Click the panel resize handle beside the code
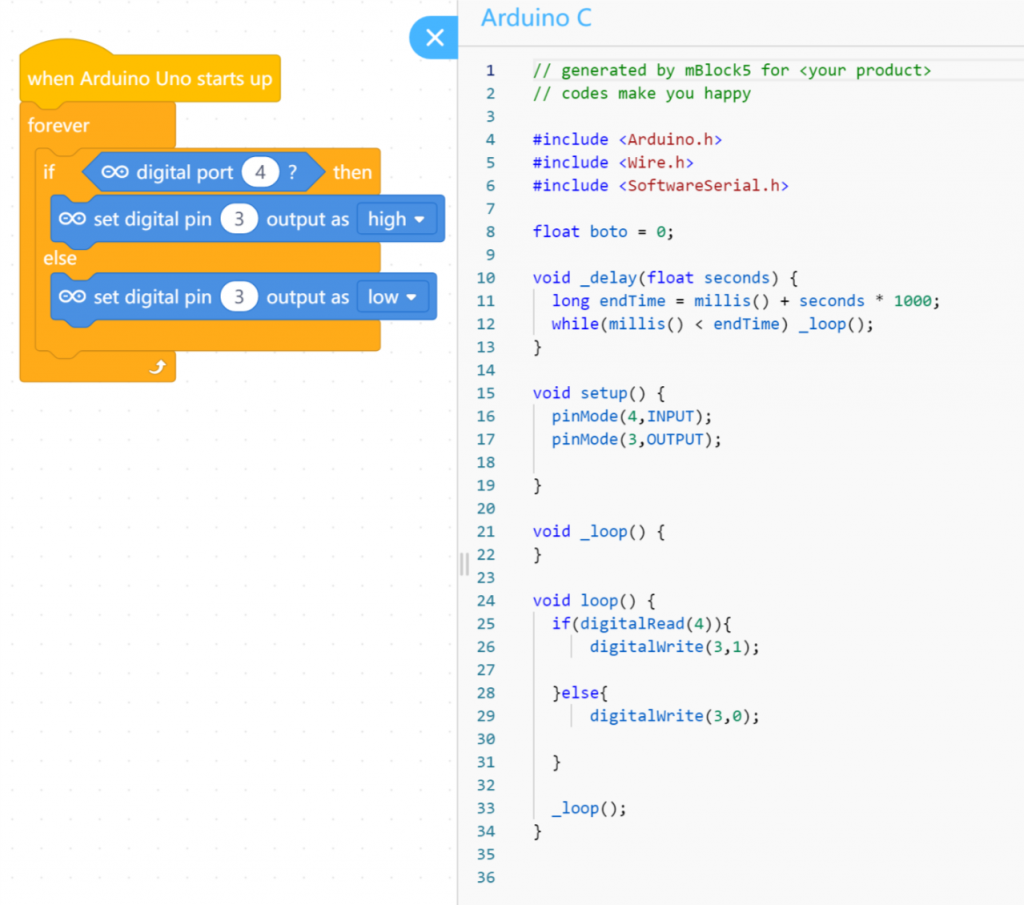 [x=464, y=564]
